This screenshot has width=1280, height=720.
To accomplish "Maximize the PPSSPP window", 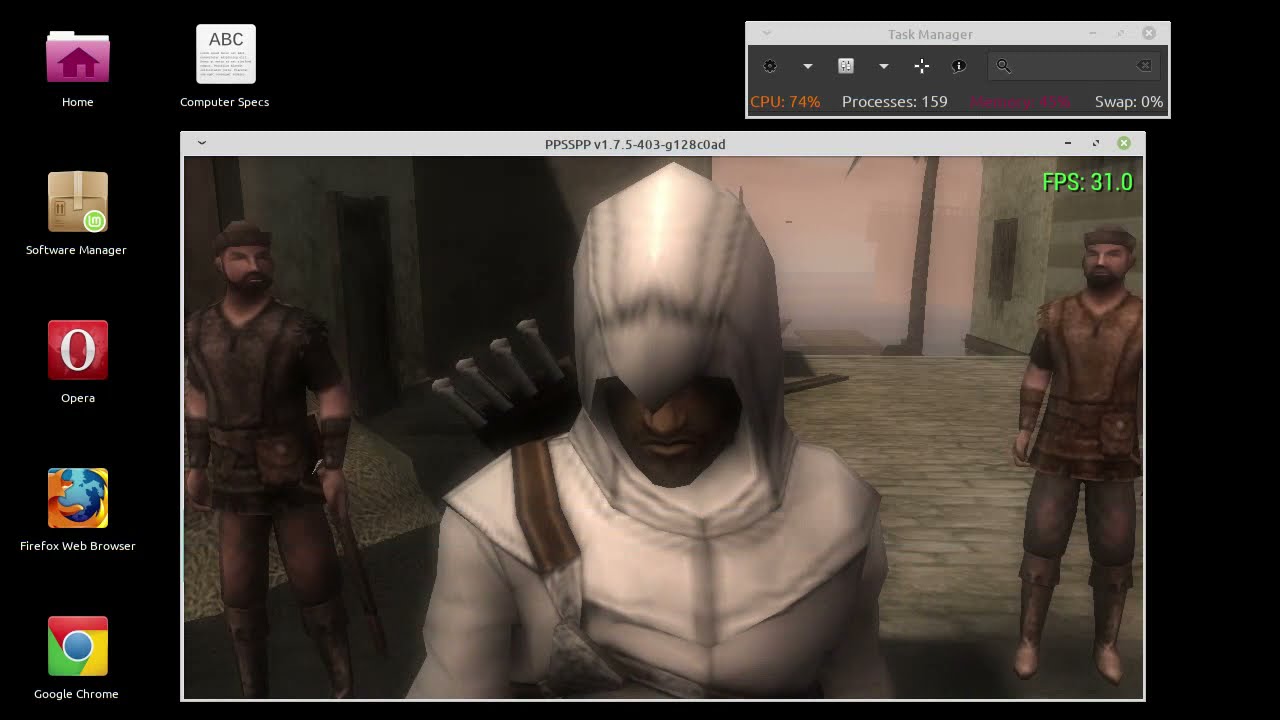I will 1096,143.
